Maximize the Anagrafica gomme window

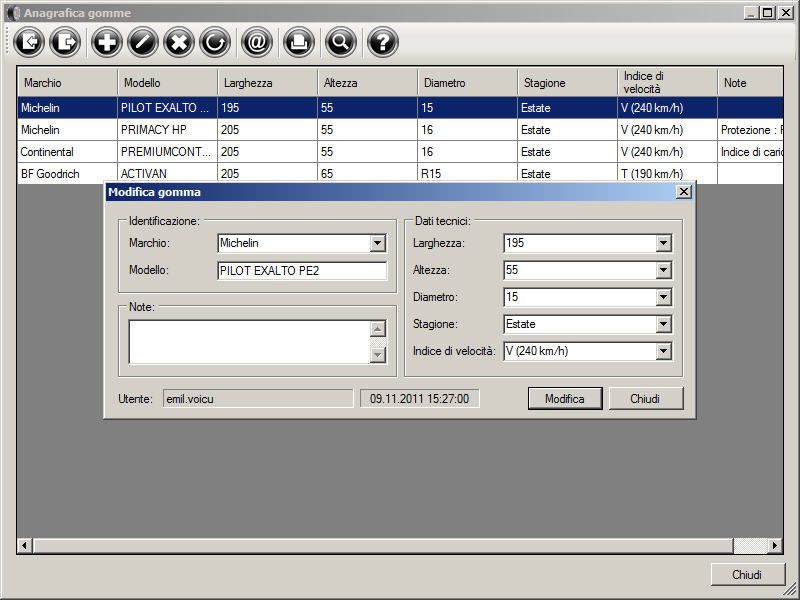tap(767, 13)
